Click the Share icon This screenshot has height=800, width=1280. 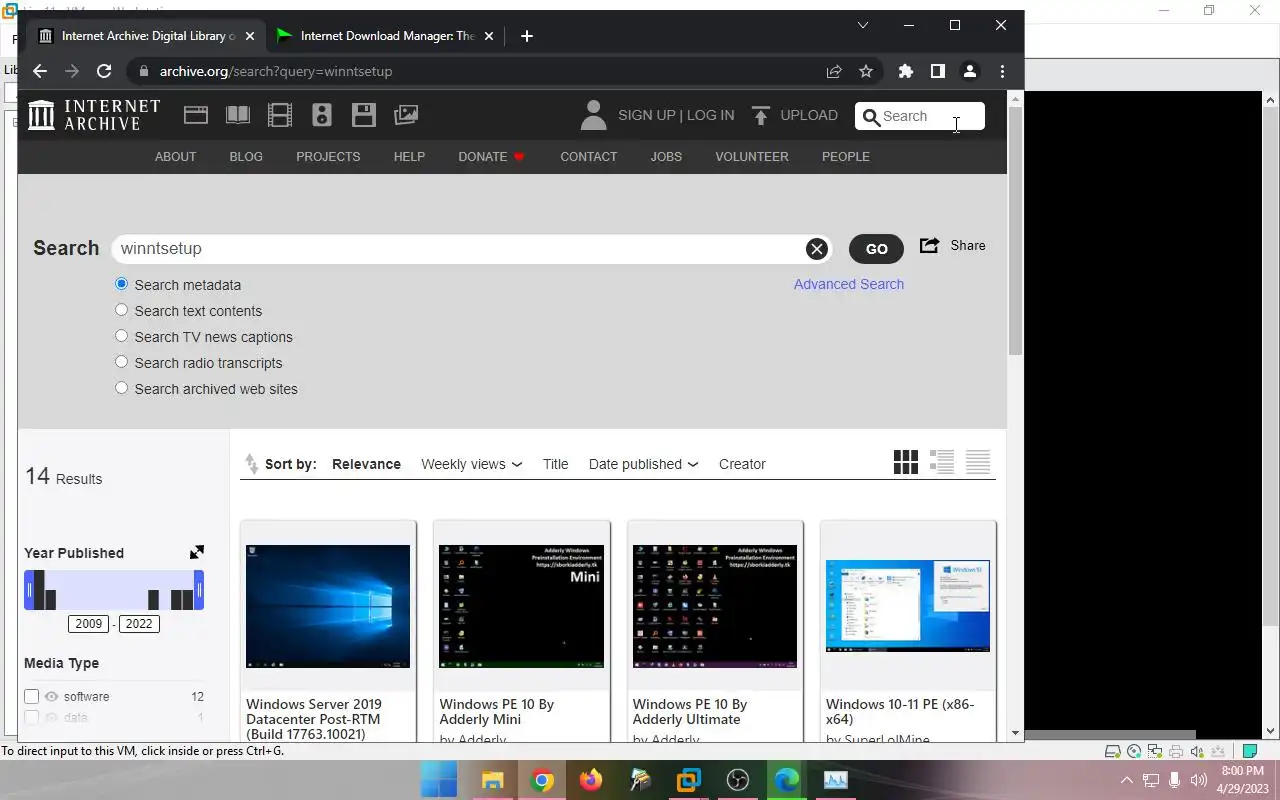(x=929, y=245)
